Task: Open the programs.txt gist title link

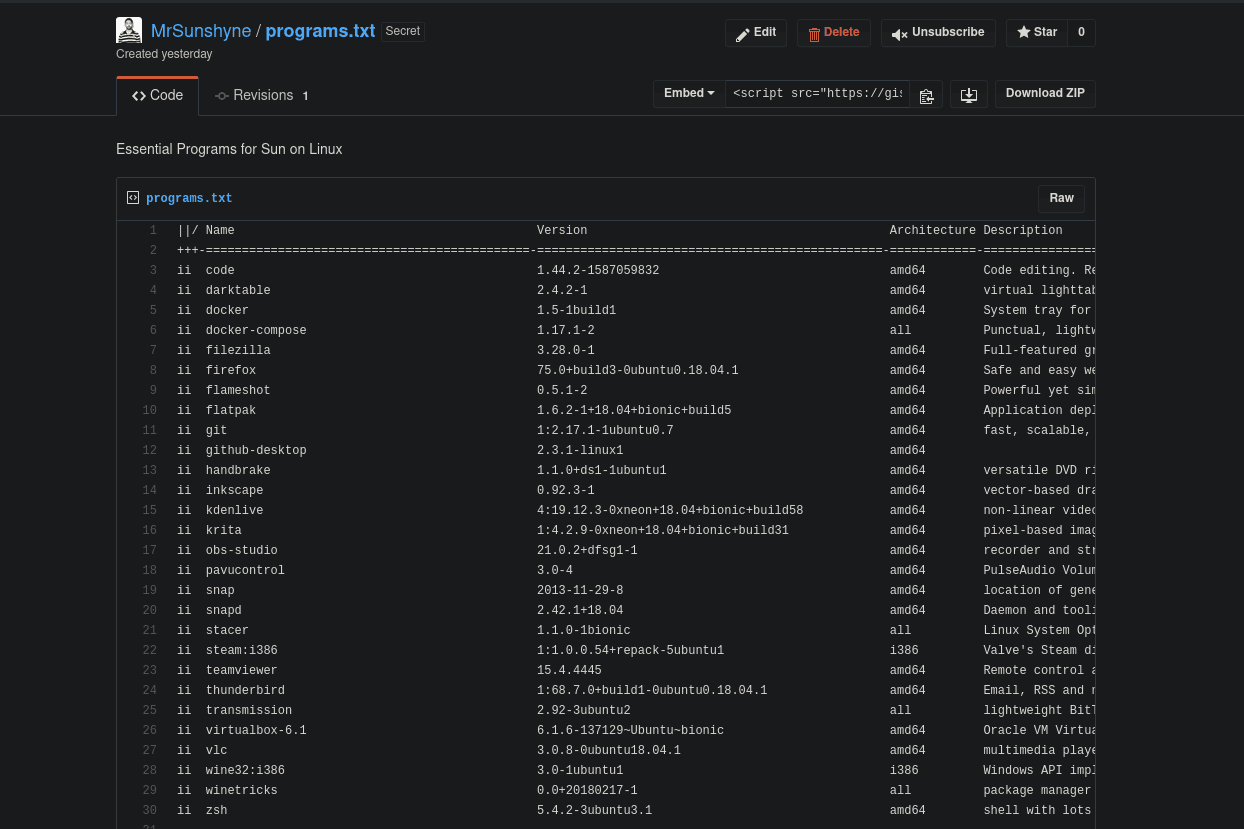Action: coord(322,31)
